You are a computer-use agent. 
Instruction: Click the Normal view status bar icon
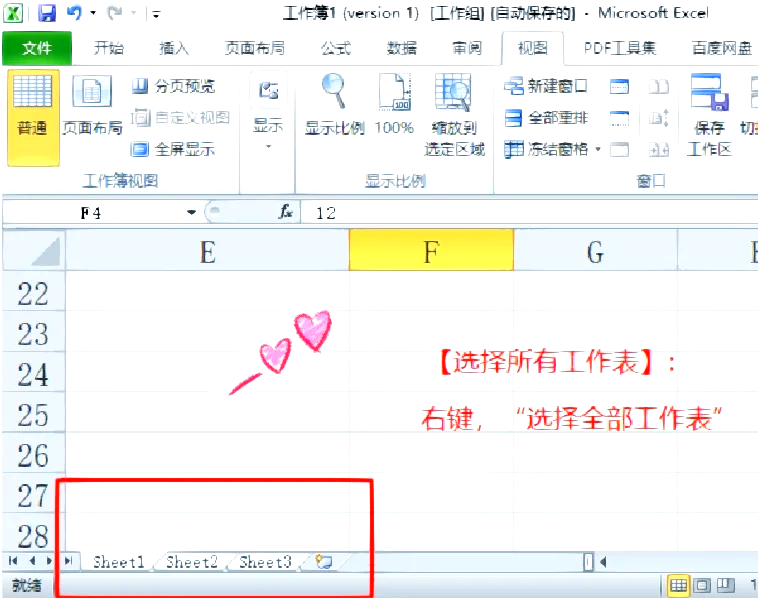click(x=678, y=586)
